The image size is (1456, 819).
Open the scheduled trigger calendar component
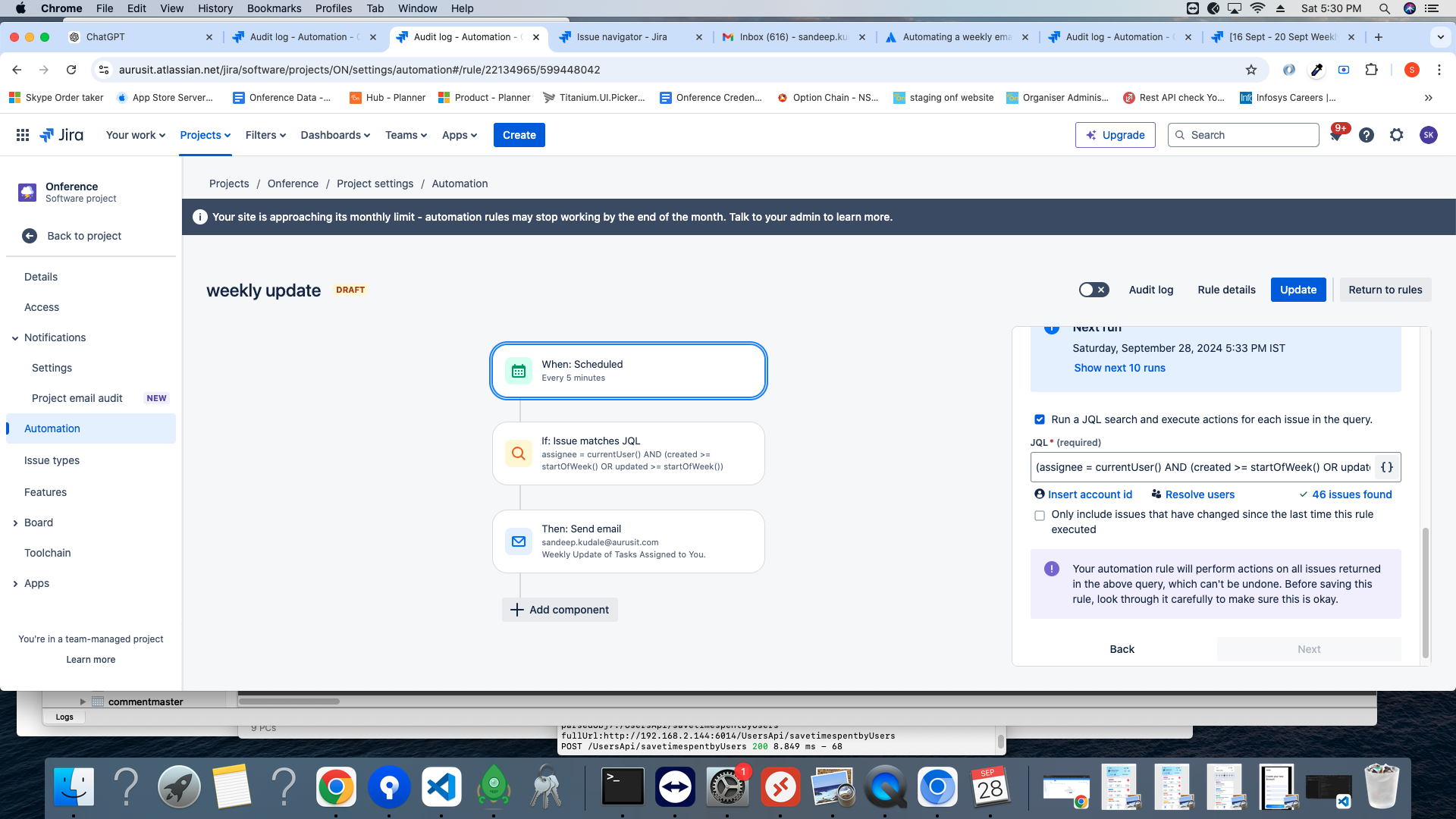518,371
